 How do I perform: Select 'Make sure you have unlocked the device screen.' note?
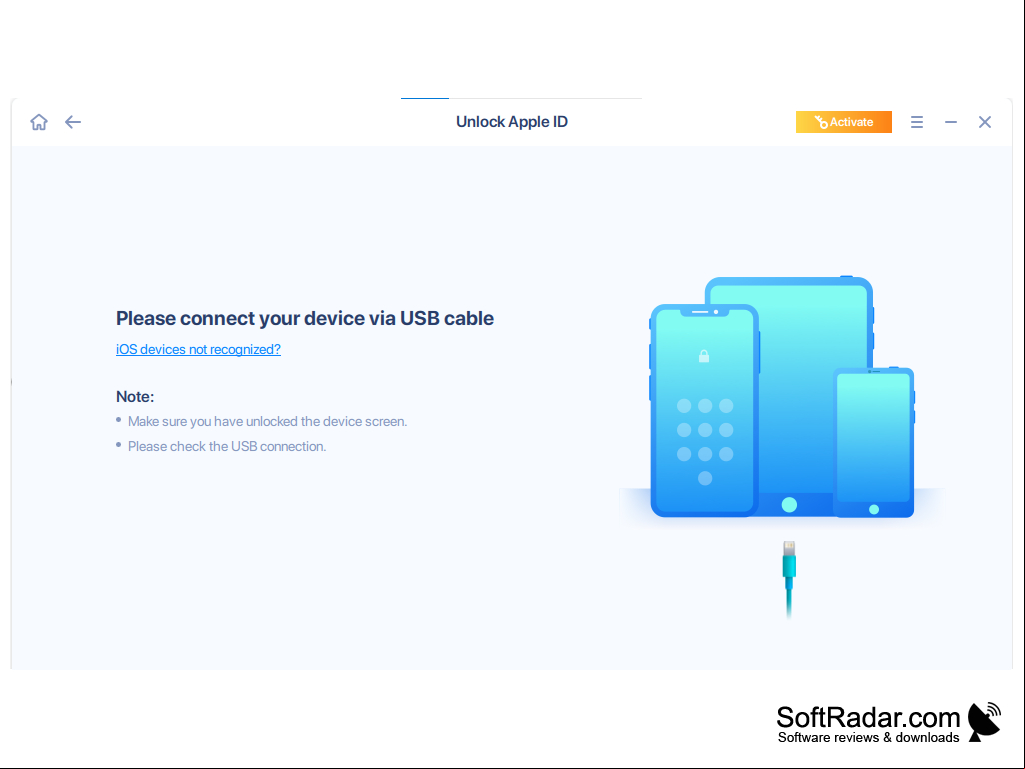coord(267,422)
